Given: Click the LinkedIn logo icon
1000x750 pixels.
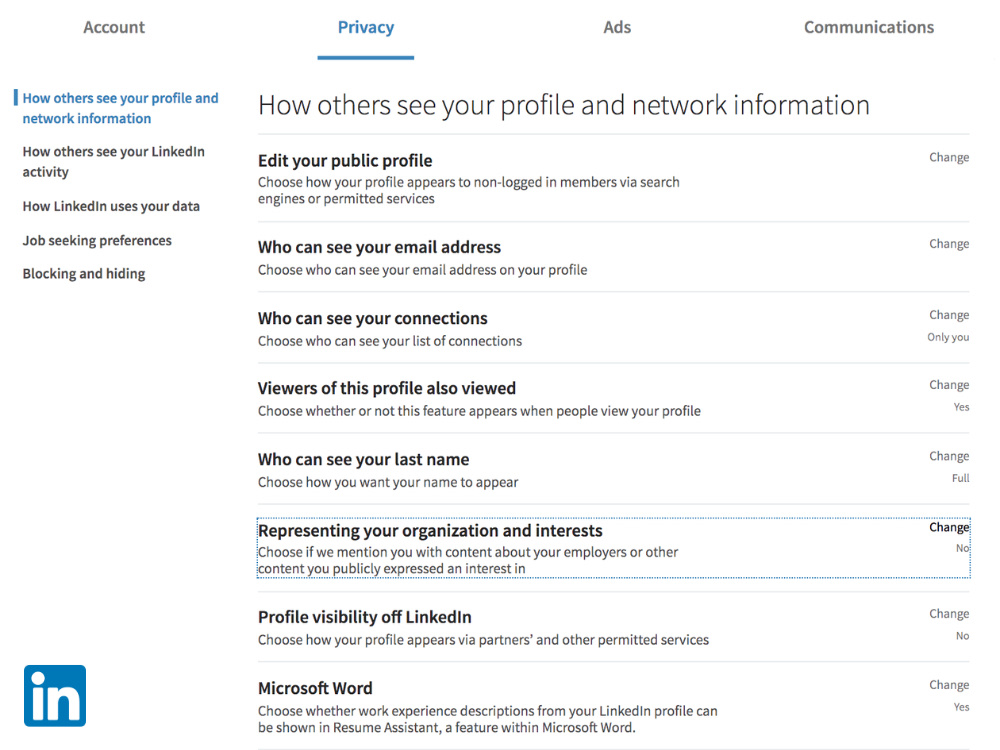Looking at the screenshot, I should 55,695.
